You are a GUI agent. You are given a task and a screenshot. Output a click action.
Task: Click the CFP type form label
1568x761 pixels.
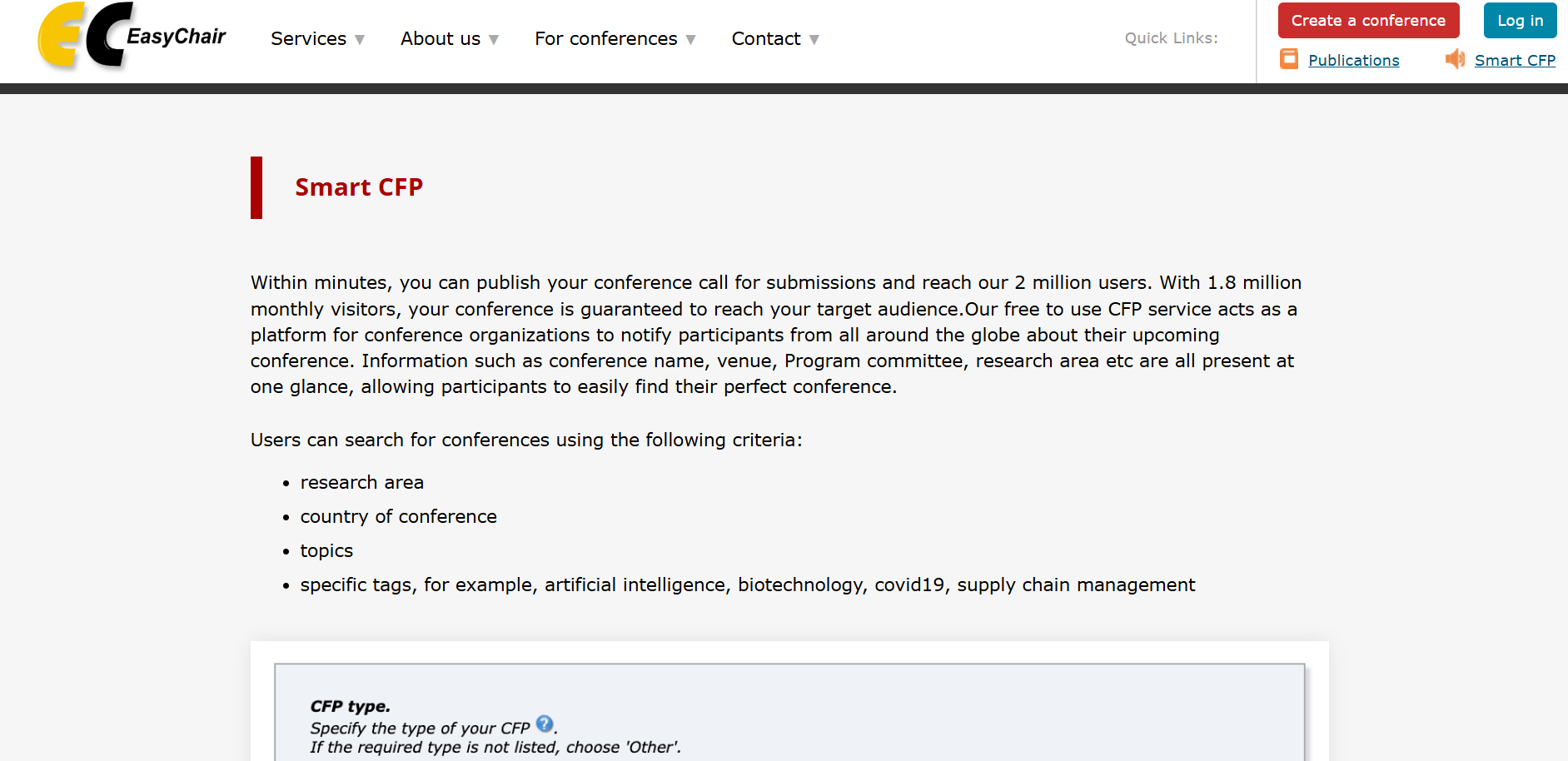pos(350,707)
